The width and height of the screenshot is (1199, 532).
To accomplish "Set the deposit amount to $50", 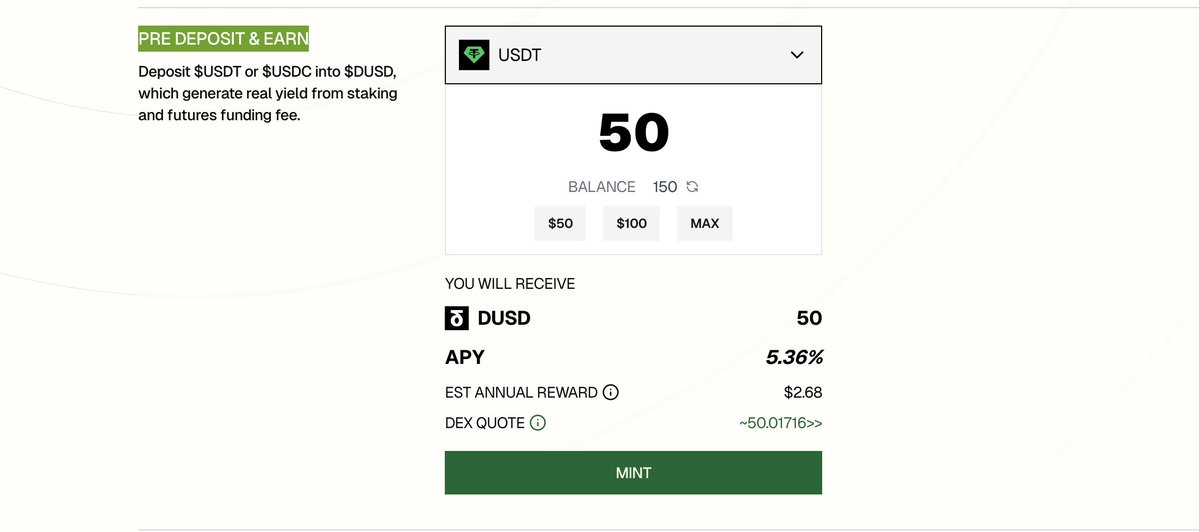I will (560, 224).
